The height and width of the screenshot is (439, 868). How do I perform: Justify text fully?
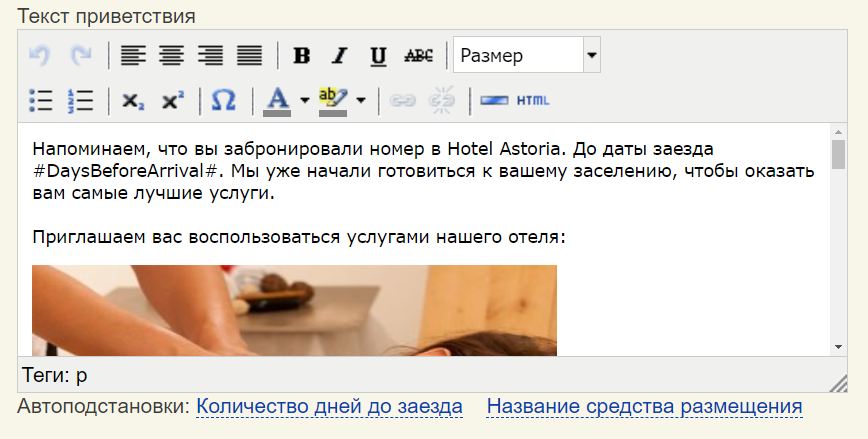(x=250, y=55)
